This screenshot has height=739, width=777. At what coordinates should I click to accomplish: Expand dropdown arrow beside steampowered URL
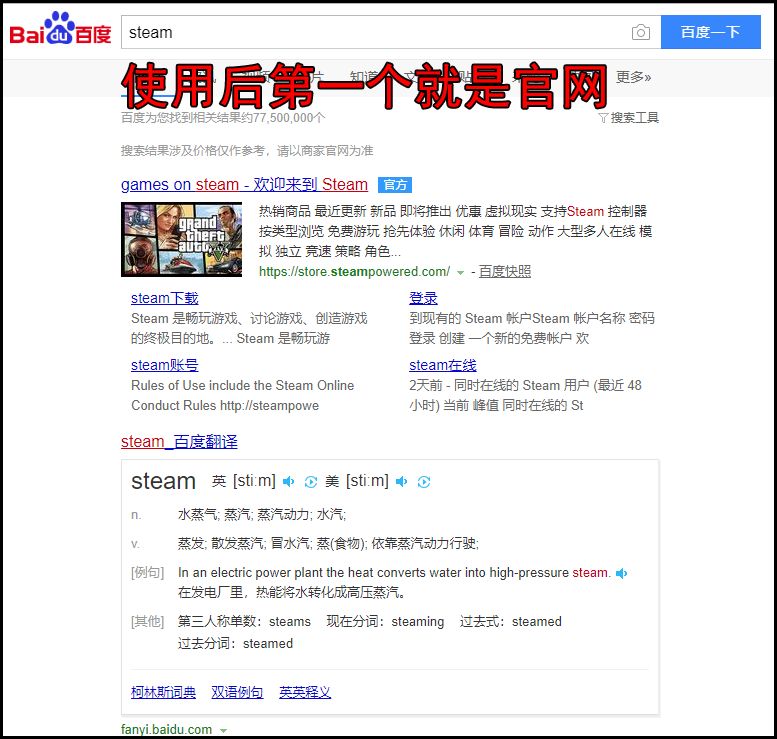click(460, 273)
